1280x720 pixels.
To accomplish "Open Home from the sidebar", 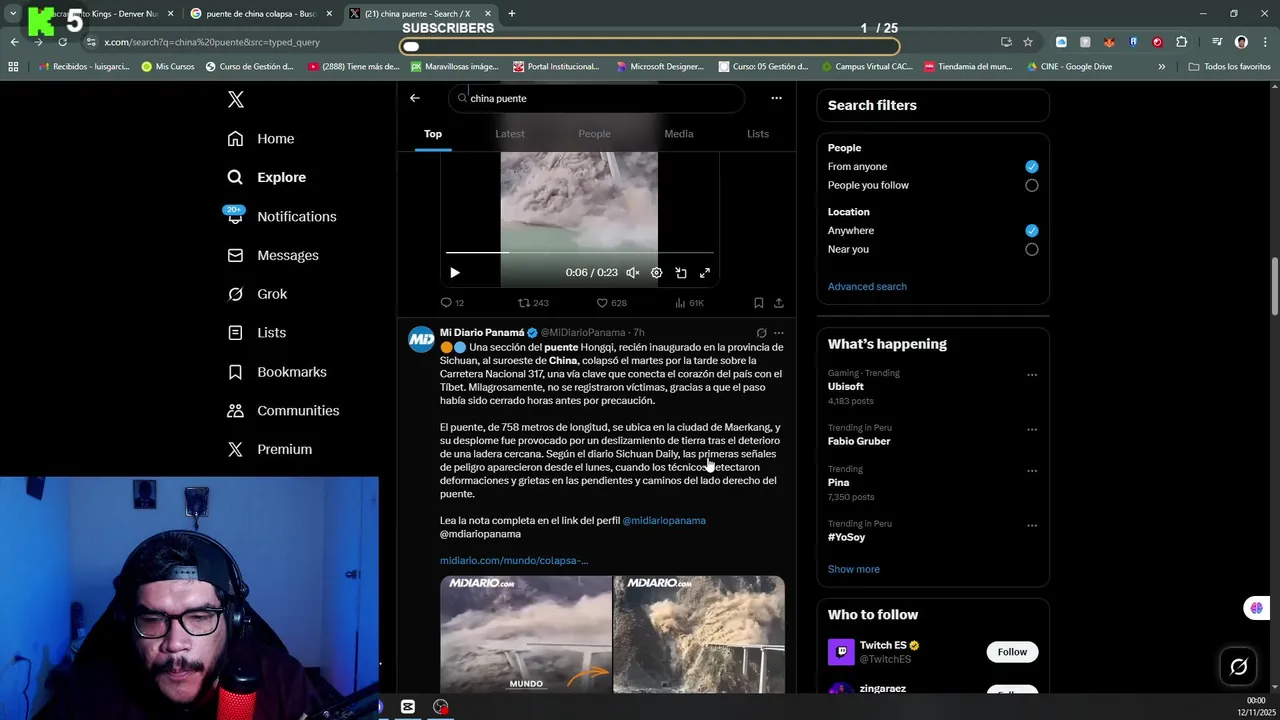I will coord(260,139).
